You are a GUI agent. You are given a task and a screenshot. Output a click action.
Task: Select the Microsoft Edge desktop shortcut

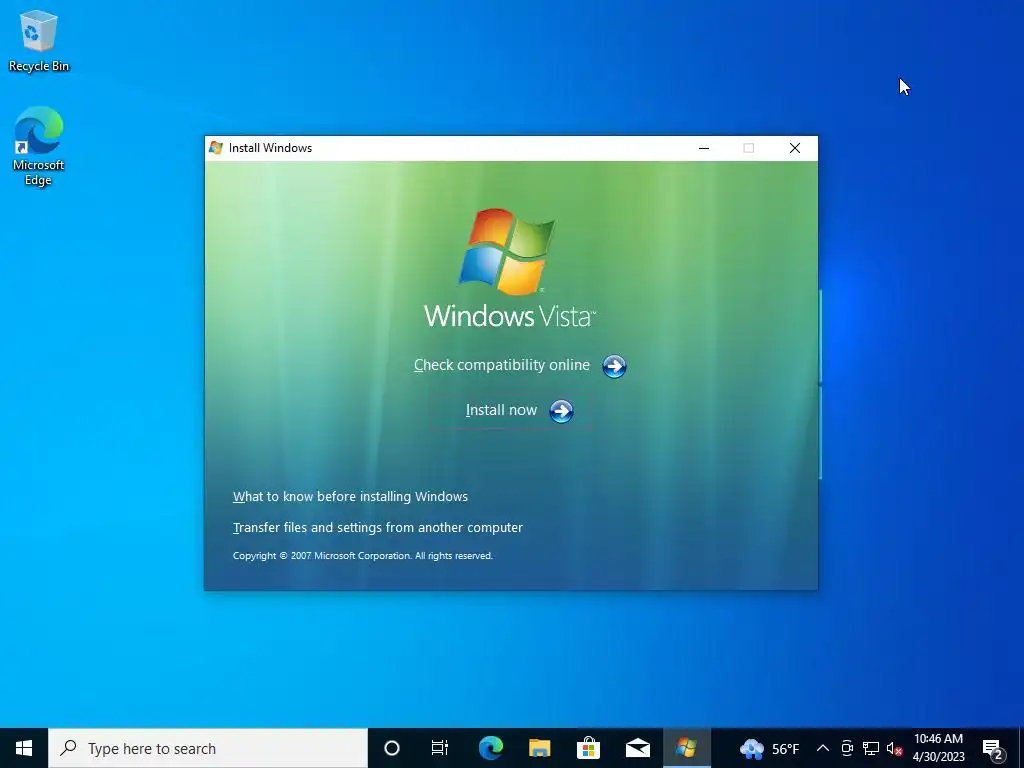(x=39, y=146)
